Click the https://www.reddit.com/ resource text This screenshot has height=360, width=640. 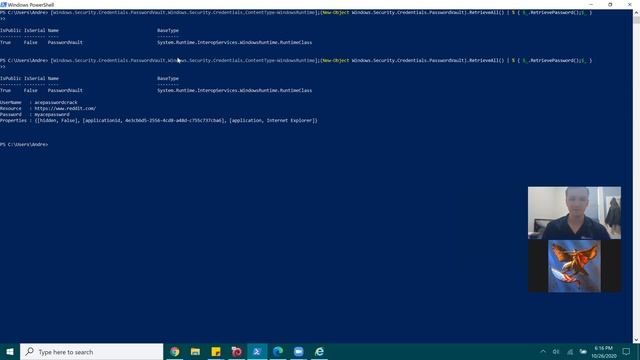pyautogui.click(x=65, y=109)
